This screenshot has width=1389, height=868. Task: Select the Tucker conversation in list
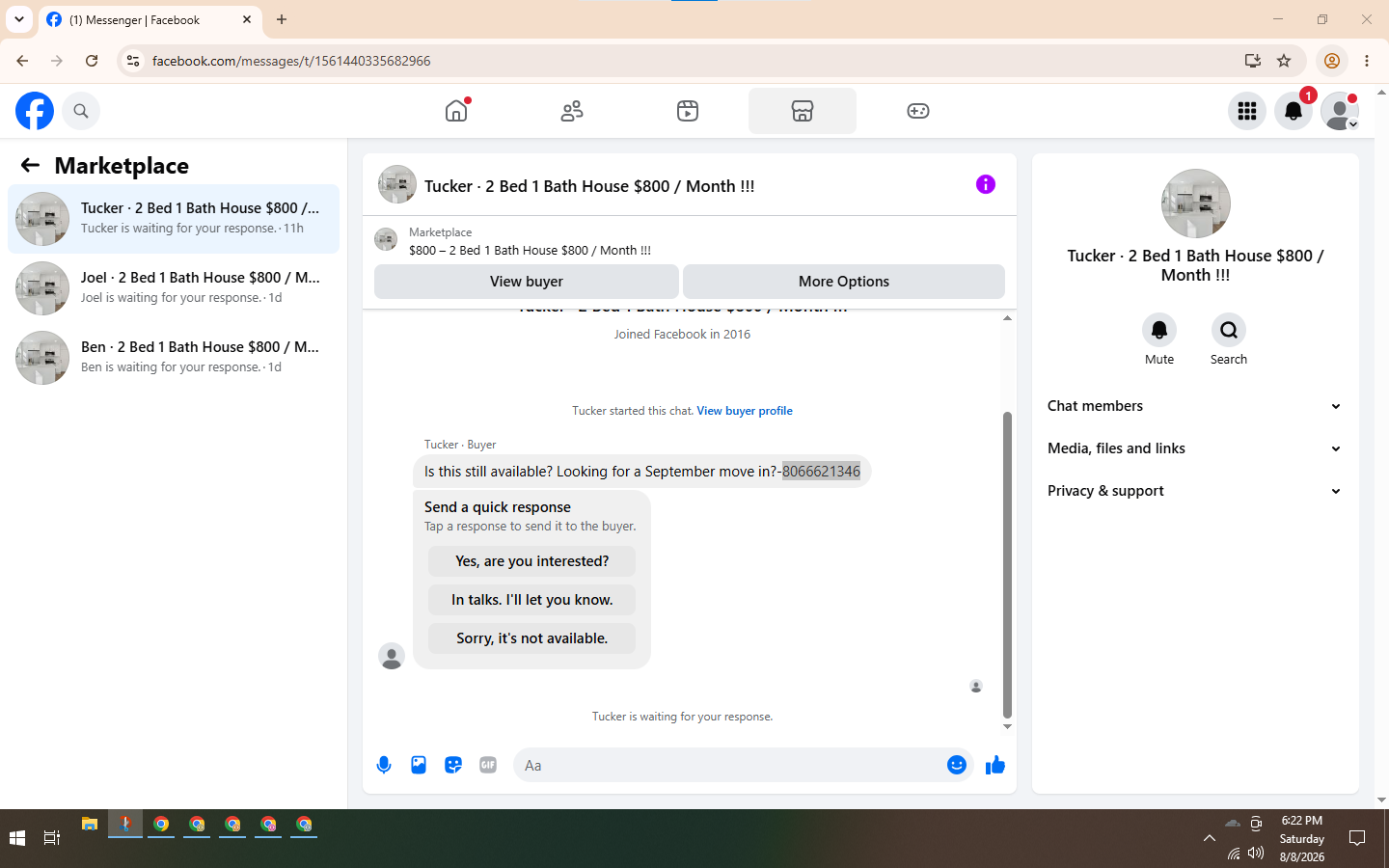[x=174, y=219]
